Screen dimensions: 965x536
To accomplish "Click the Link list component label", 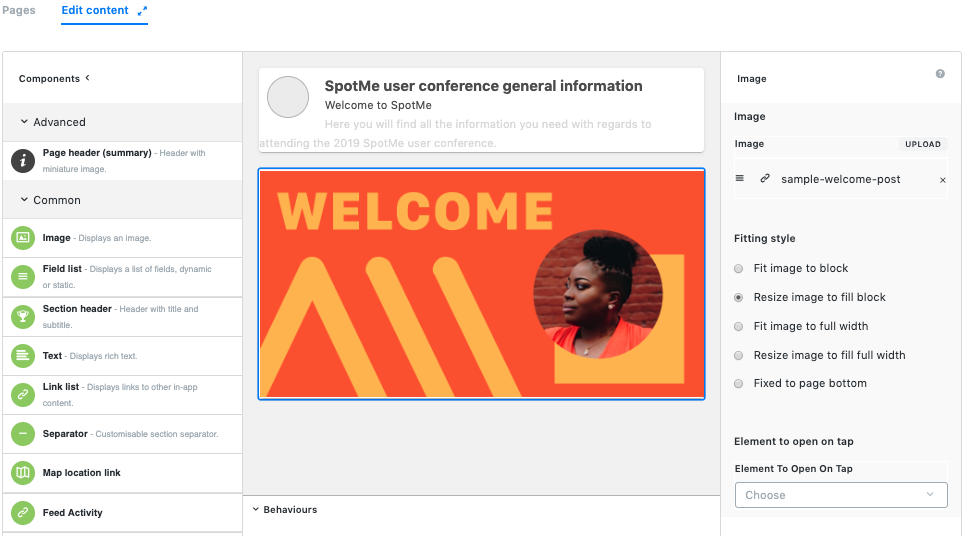I will tap(60, 387).
